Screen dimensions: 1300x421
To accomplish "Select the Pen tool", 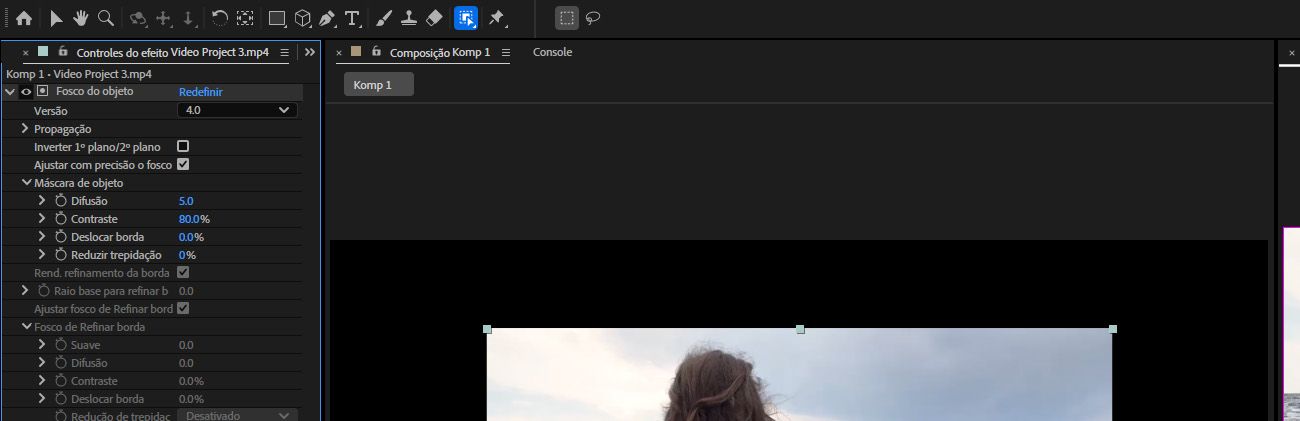I will click(x=327, y=18).
